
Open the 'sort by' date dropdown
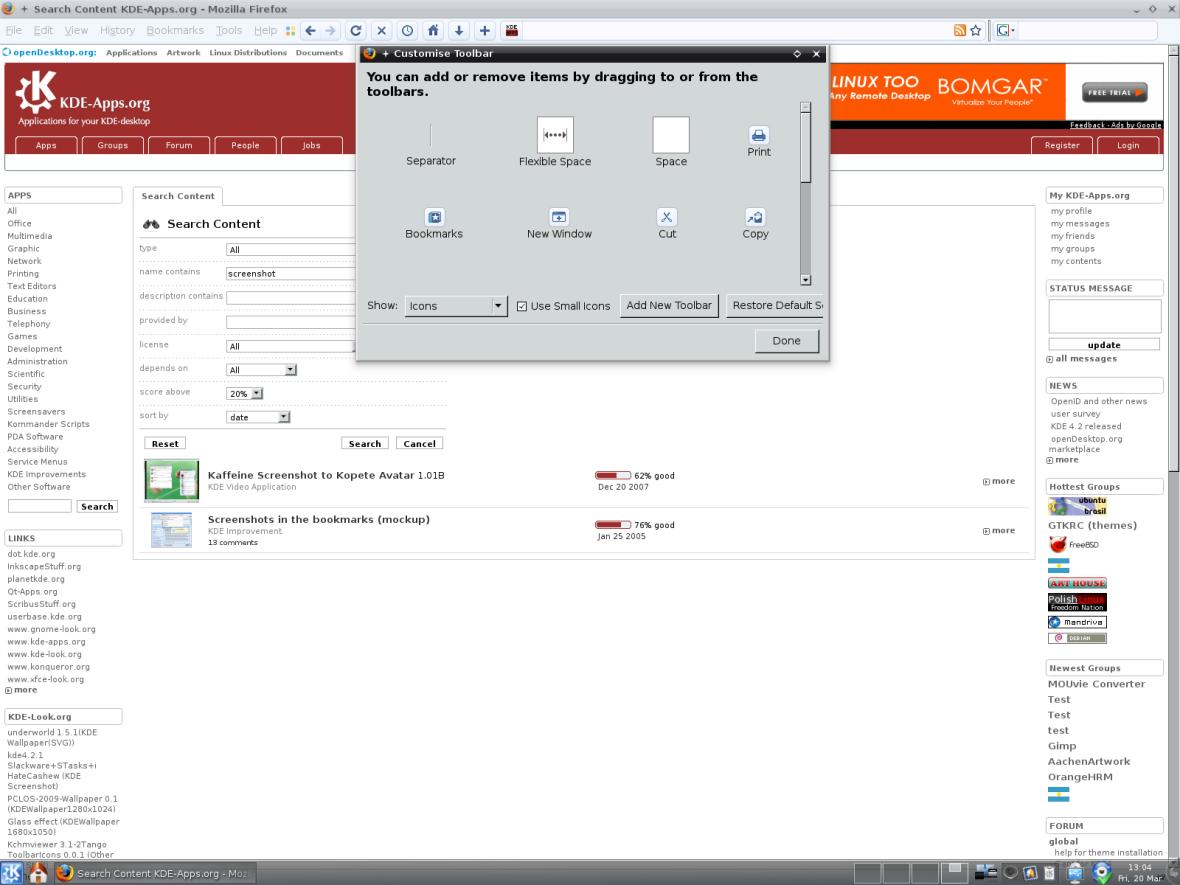point(258,417)
